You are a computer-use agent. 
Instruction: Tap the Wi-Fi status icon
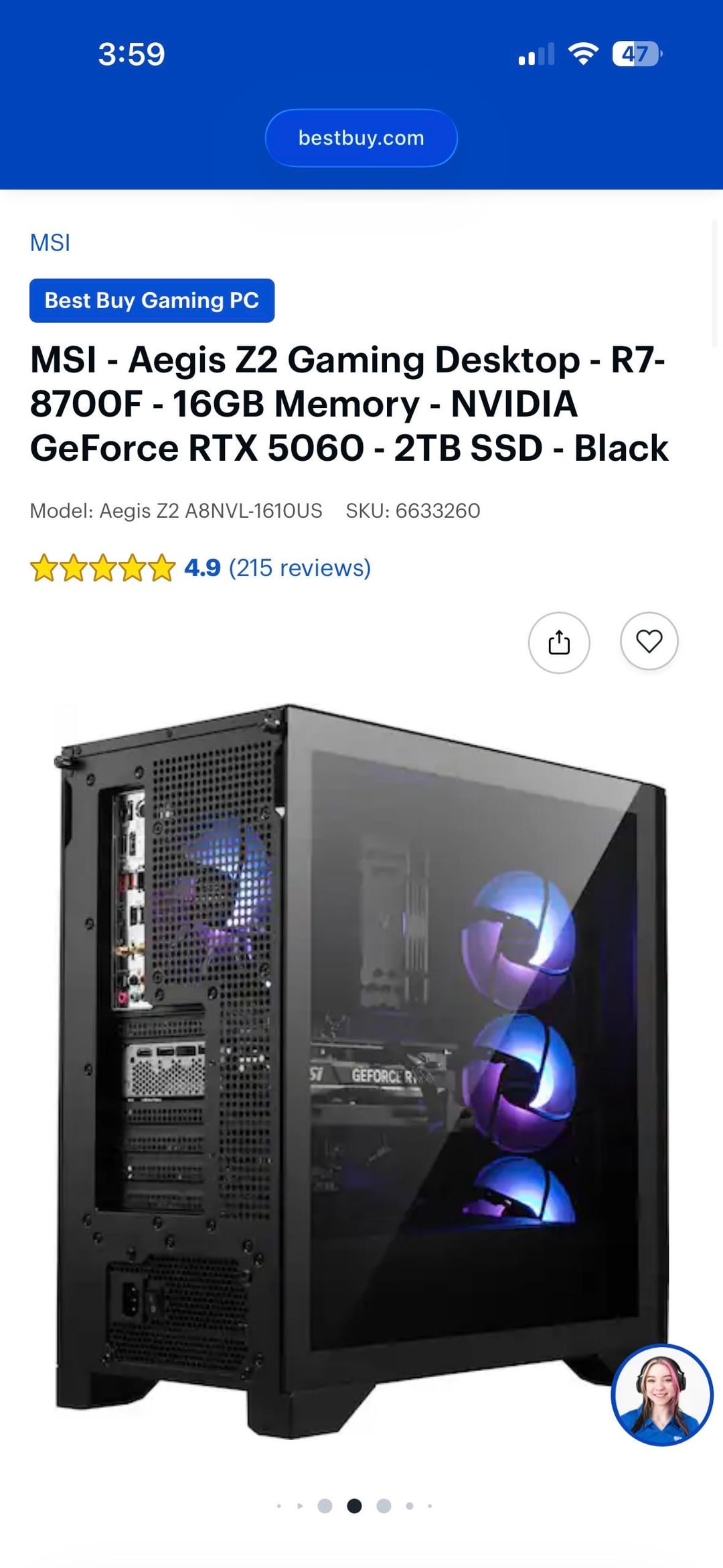[583, 54]
